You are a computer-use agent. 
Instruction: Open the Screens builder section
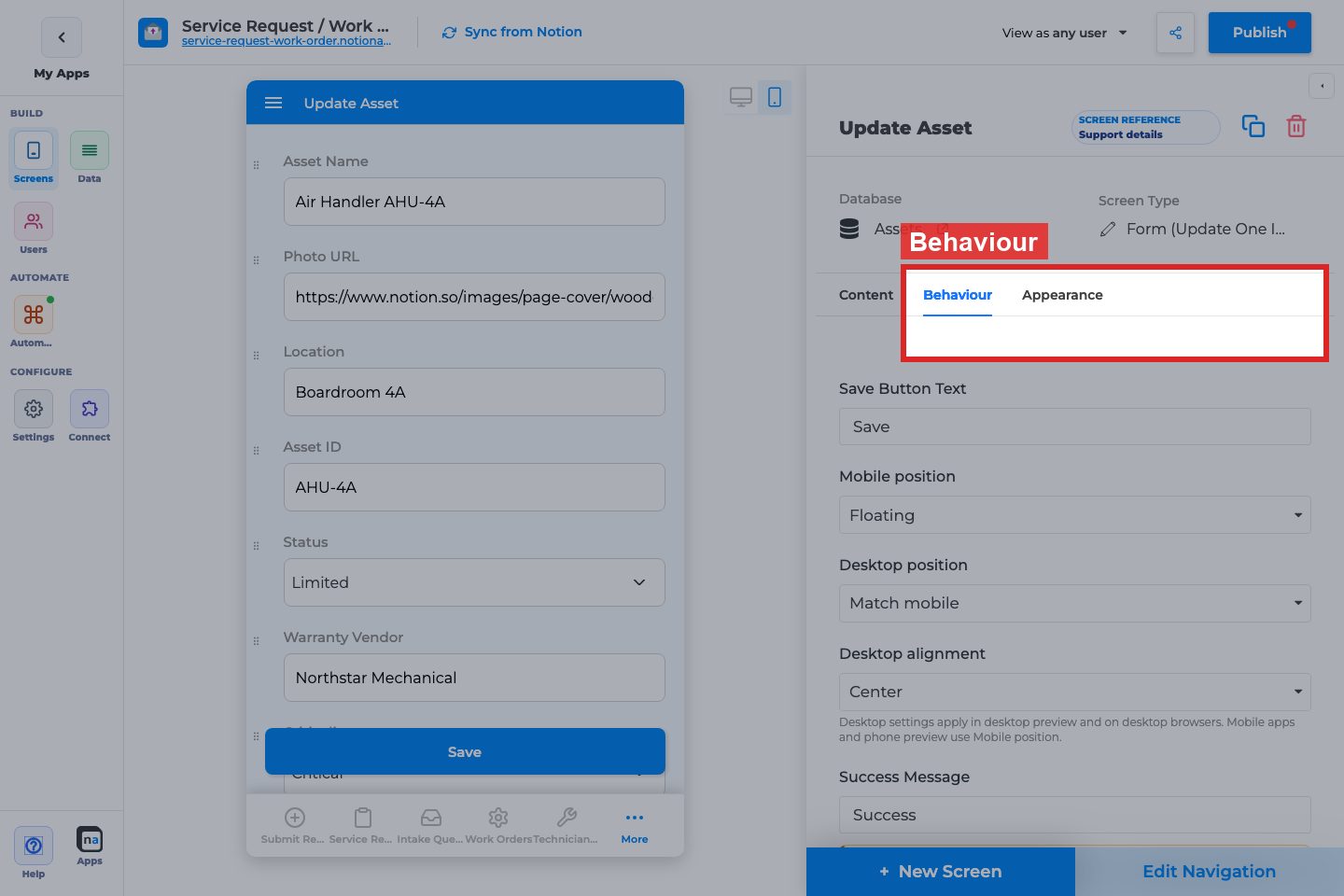click(x=34, y=158)
